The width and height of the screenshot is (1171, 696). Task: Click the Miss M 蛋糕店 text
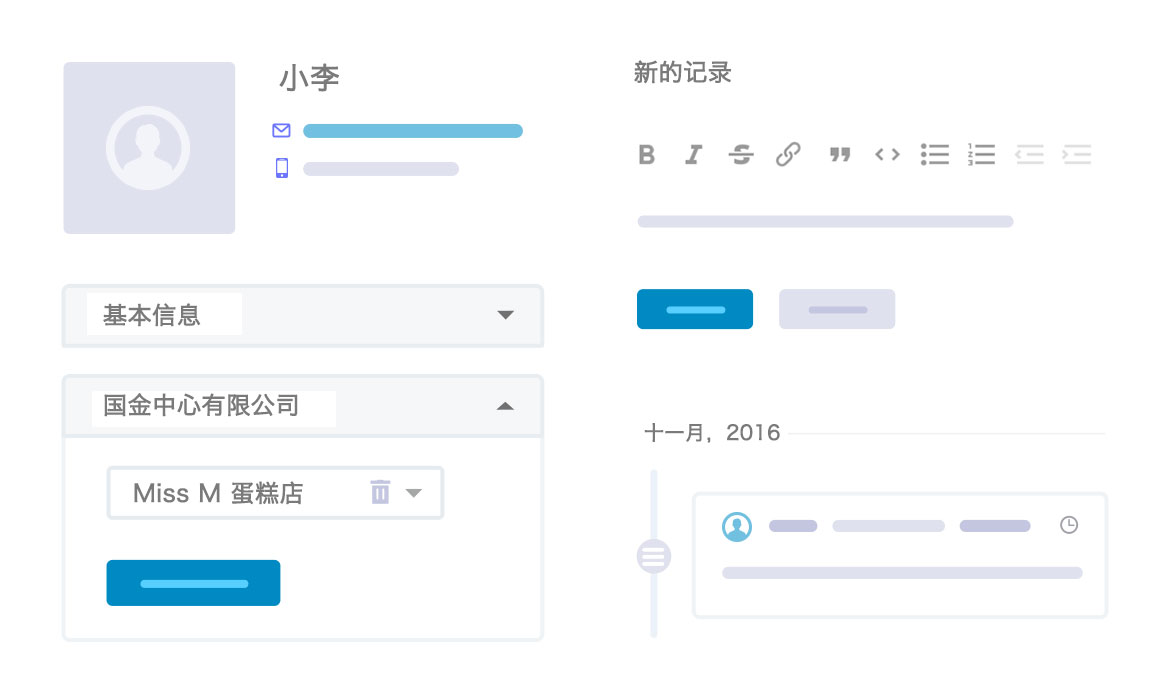point(217,493)
